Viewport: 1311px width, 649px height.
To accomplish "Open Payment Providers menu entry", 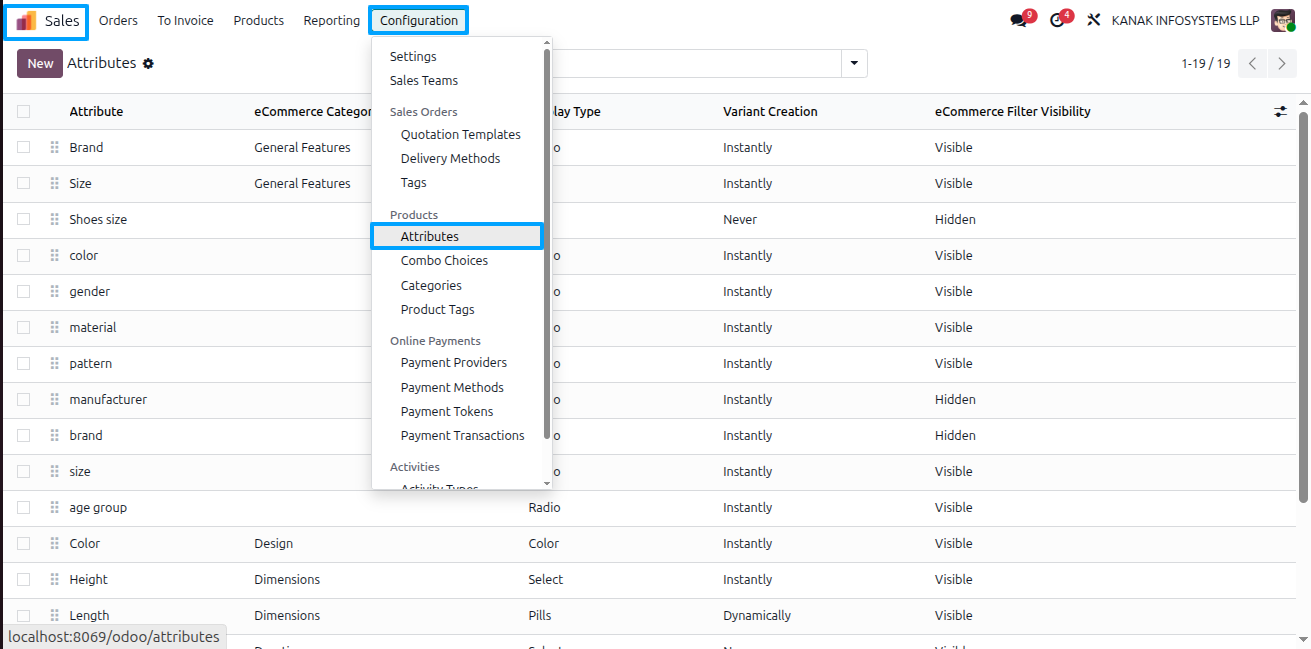I will (x=453, y=363).
